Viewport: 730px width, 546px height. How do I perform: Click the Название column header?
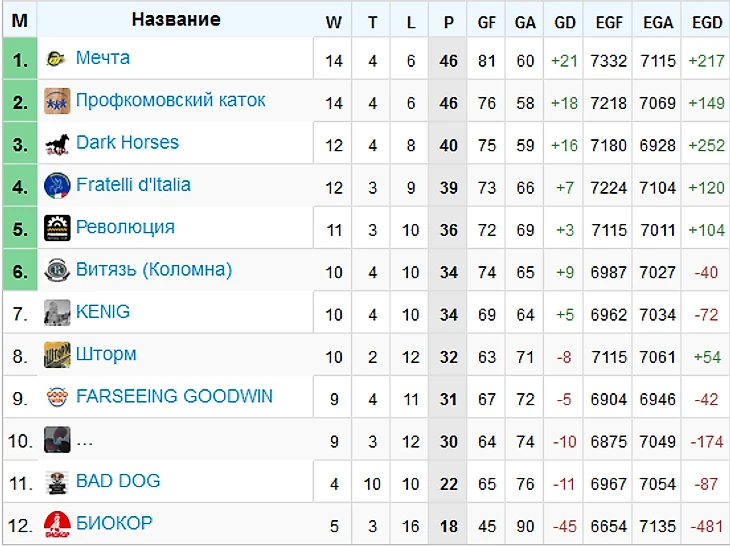[x=176, y=20]
